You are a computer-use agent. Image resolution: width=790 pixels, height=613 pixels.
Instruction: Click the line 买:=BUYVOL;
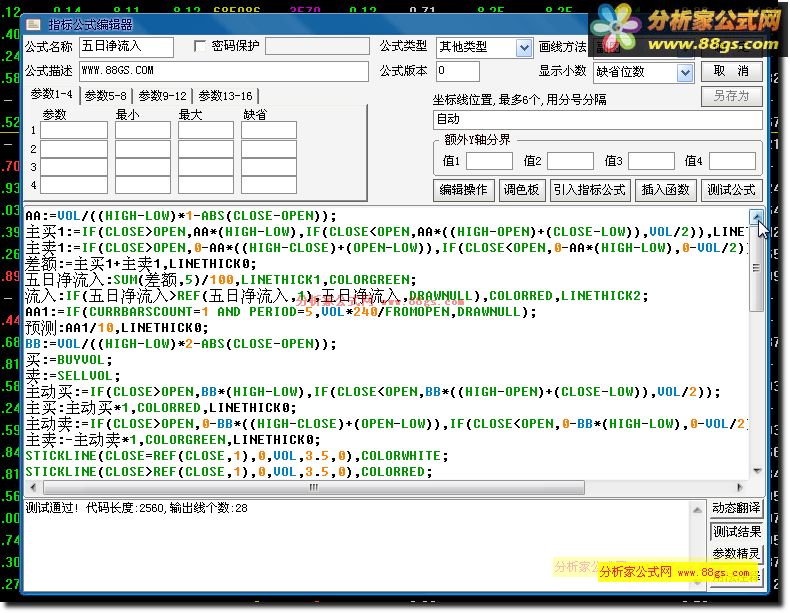coord(69,360)
